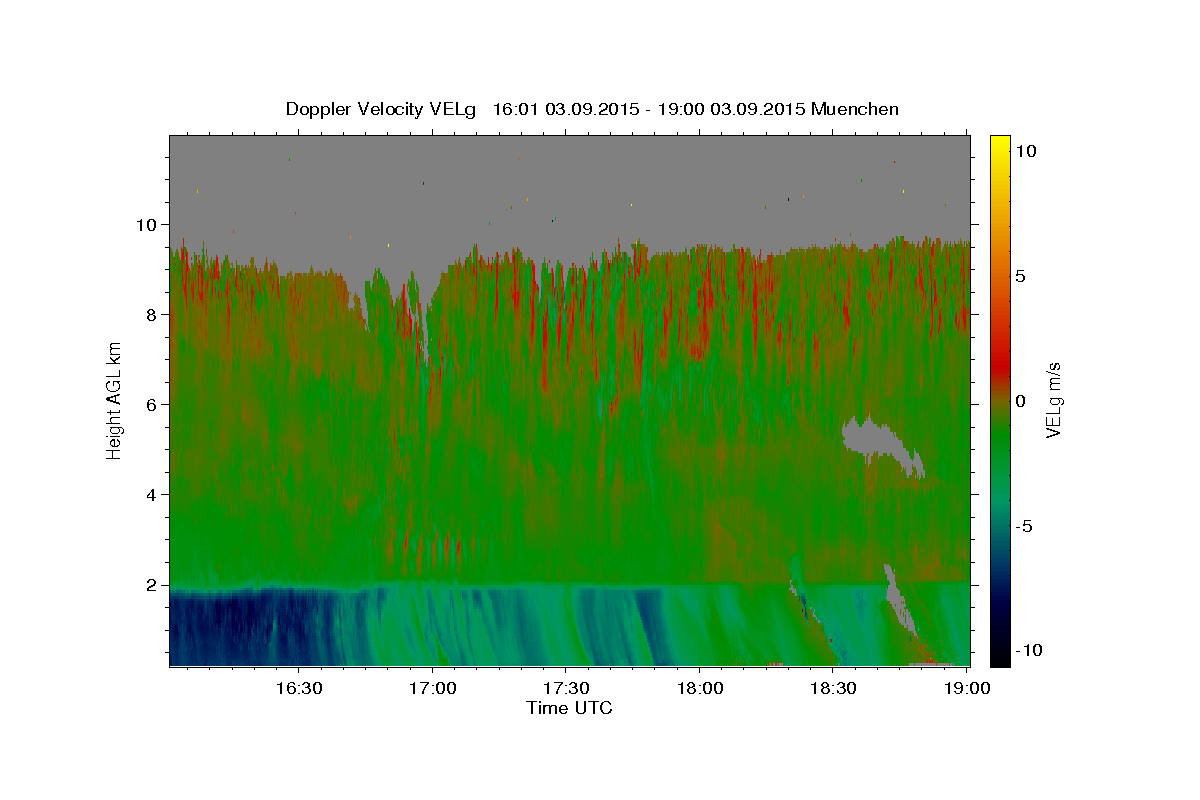
Task: Click the colorbar value '-5'
Action: [x=1025, y=526]
